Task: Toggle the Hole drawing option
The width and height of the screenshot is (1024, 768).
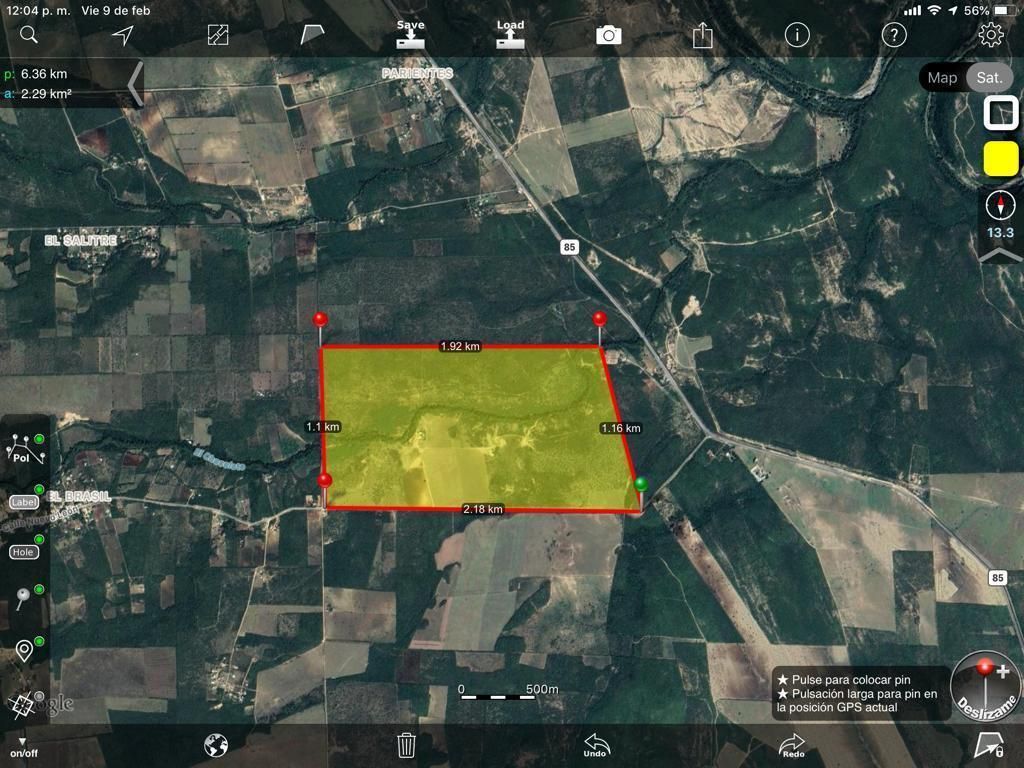Action: [24, 551]
